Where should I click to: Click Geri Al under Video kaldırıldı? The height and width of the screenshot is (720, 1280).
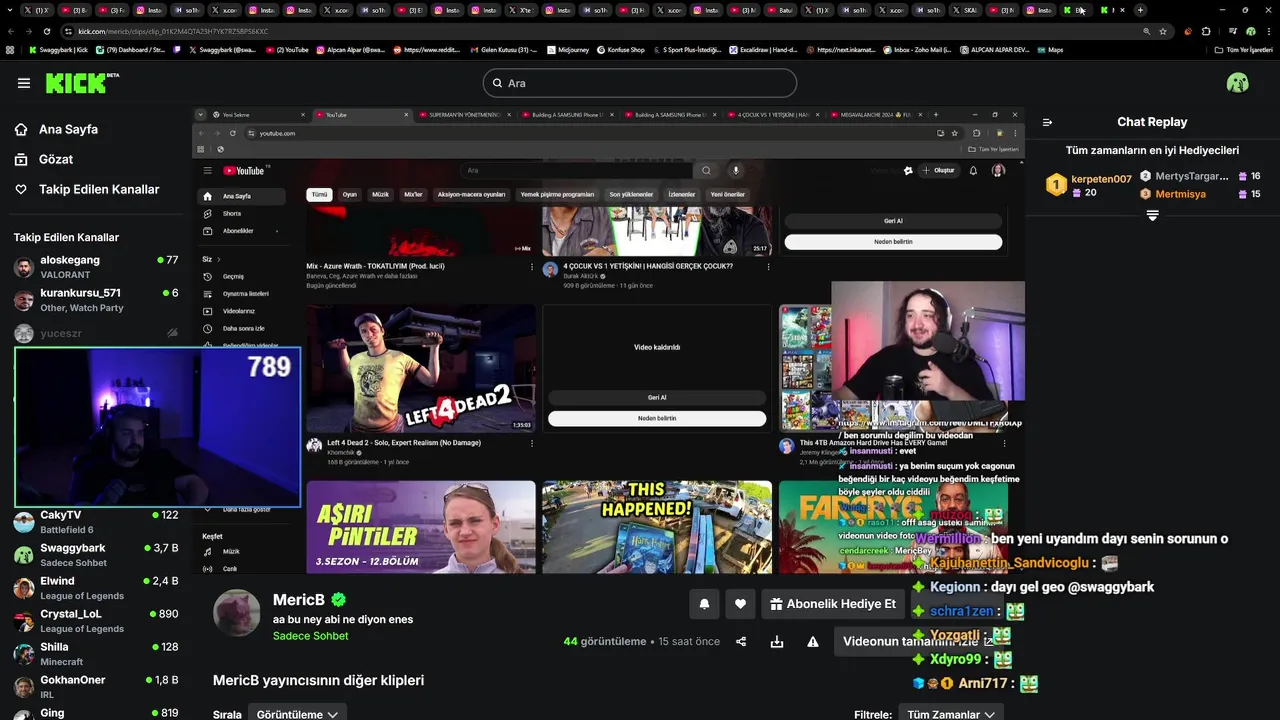[x=657, y=397]
